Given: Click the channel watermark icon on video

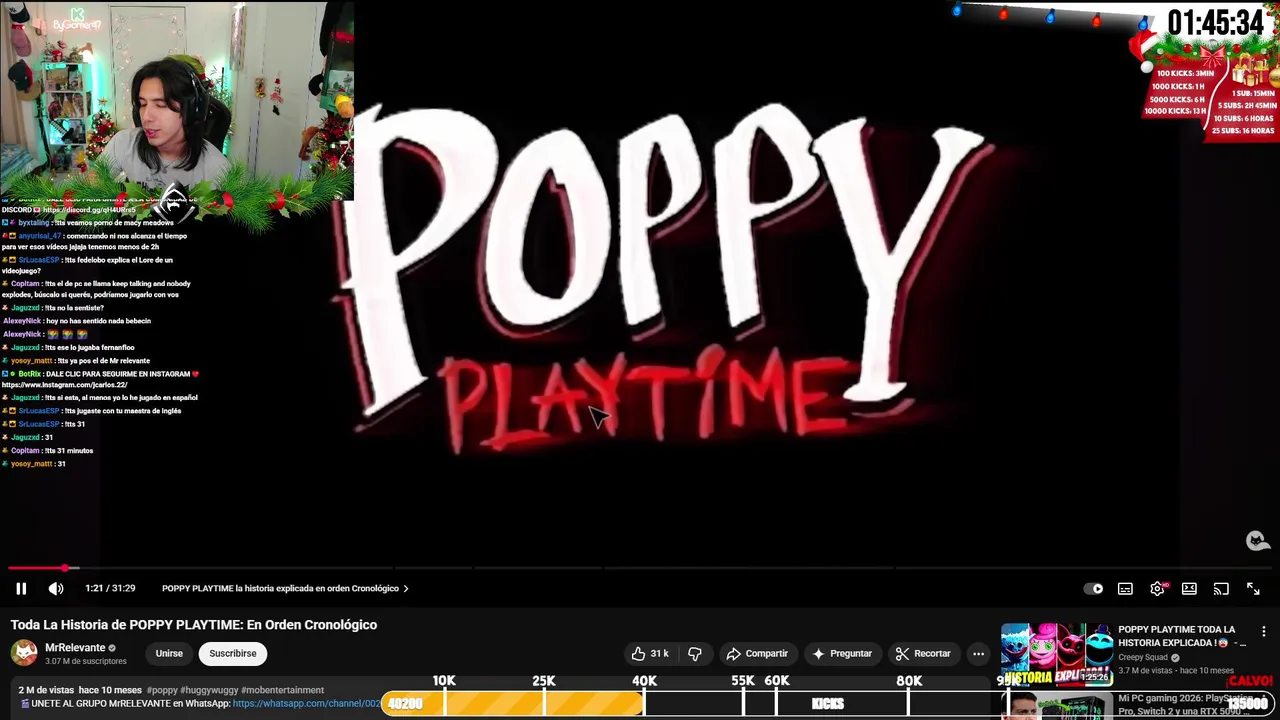Looking at the screenshot, I should tap(1257, 541).
